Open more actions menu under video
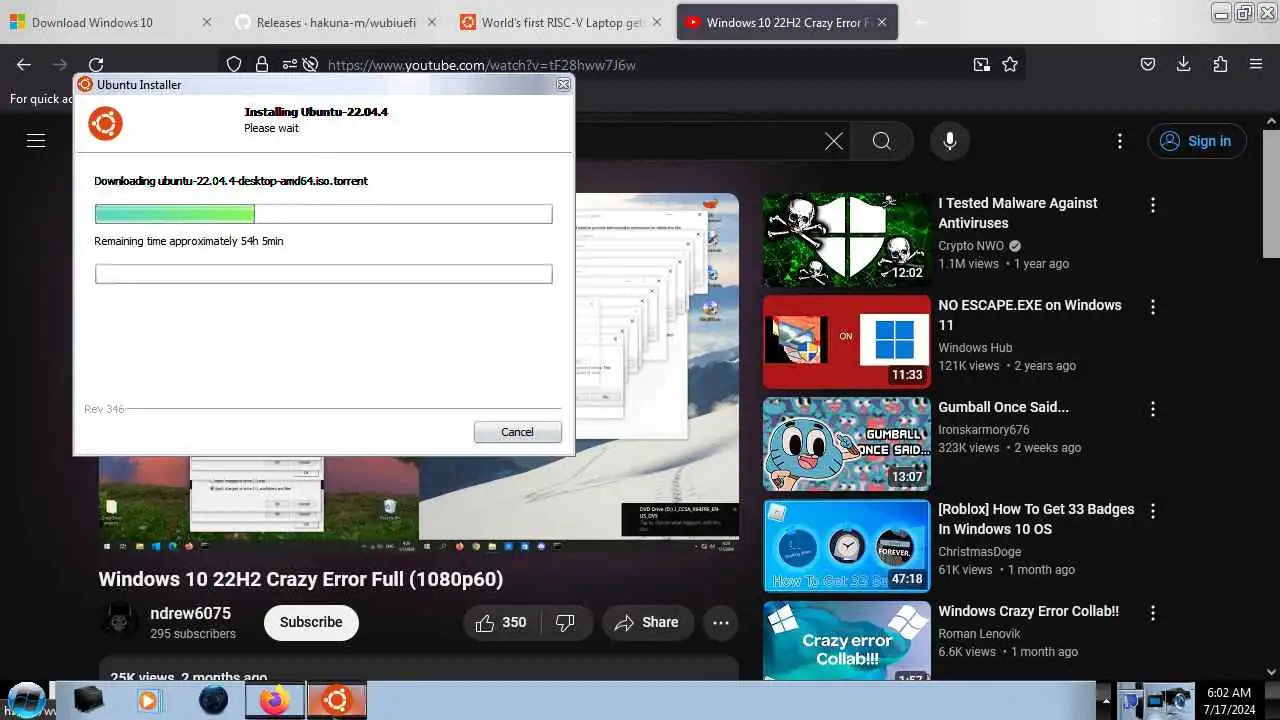This screenshot has width=1280, height=720. click(721, 622)
